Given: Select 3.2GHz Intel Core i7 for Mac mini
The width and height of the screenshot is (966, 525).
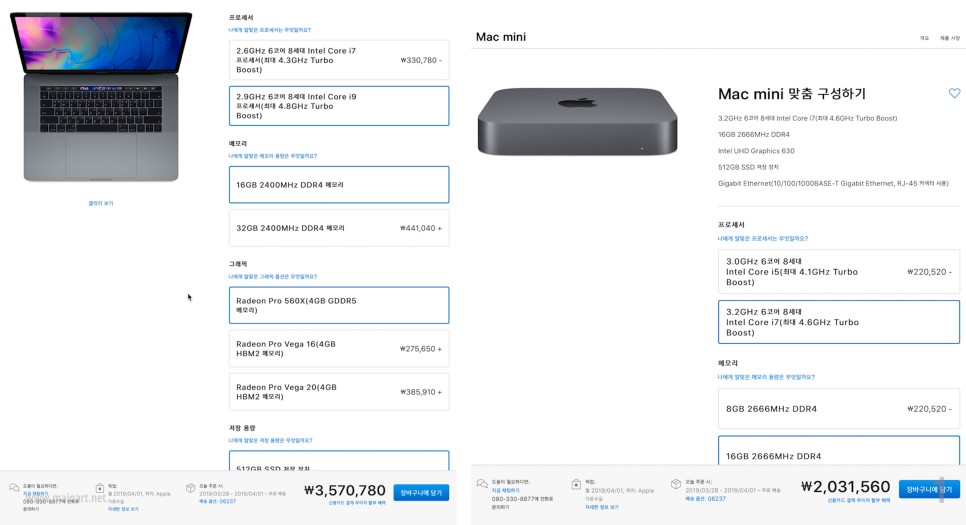Looking at the screenshot, I should tap(838, 322).
